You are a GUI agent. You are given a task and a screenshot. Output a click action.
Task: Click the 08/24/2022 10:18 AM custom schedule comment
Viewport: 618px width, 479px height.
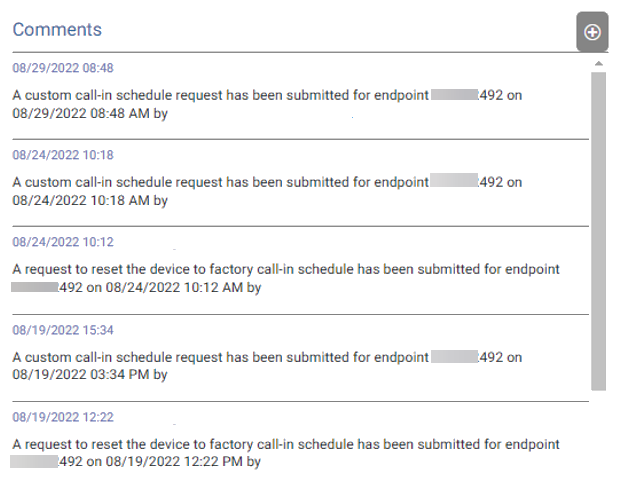tap(267, 191)
